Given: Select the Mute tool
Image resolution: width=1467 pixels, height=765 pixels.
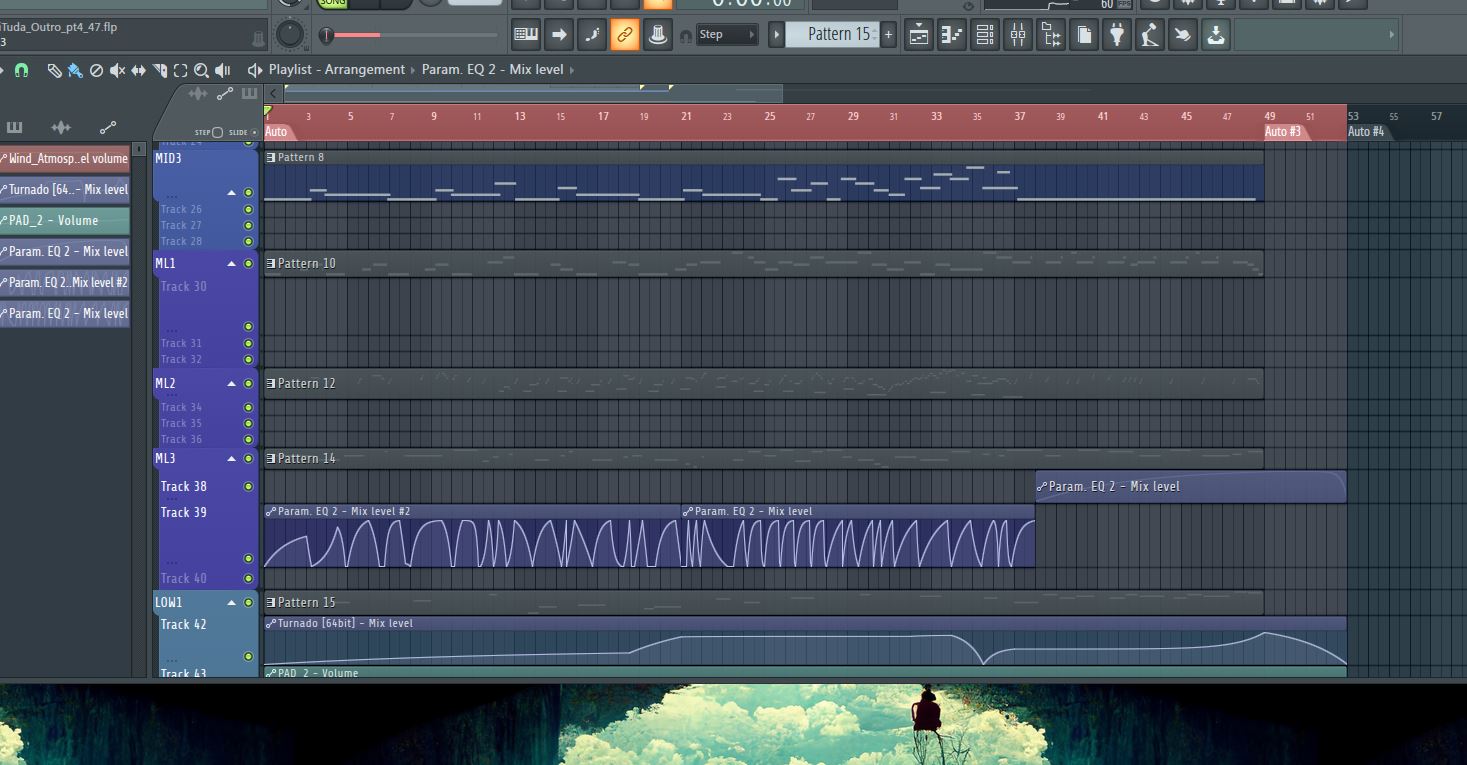Looking at the screenshot, I should coord(117,70).
